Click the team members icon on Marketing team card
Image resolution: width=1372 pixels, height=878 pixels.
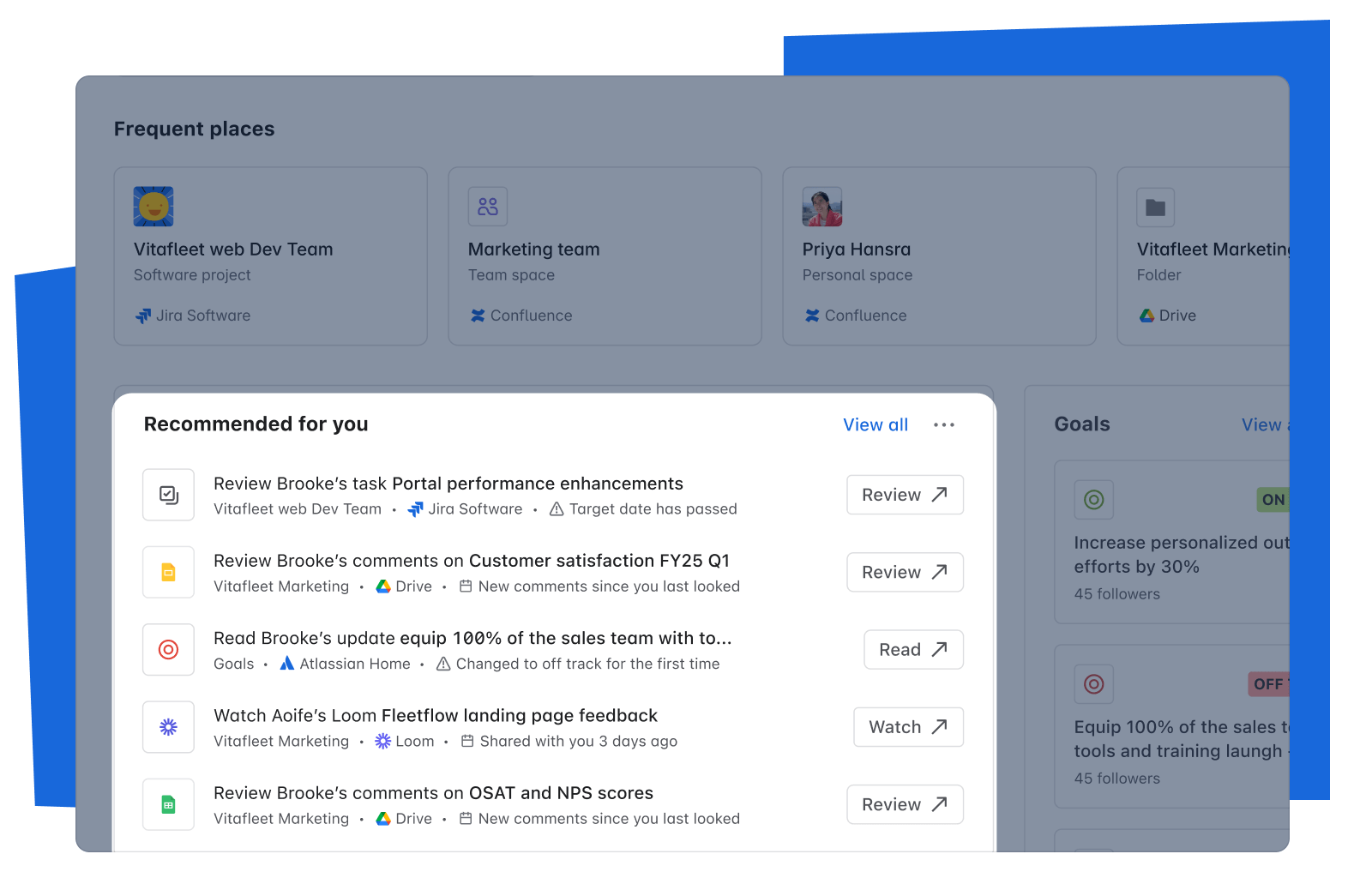coord(487,207)
